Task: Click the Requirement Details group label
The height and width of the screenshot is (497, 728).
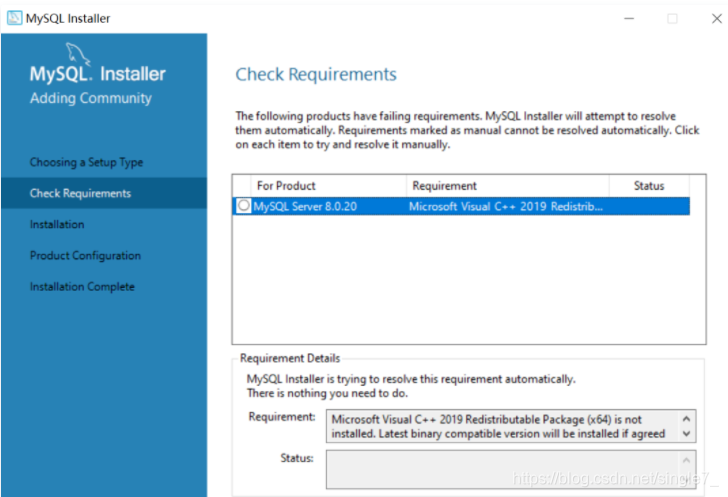Action: click(x=290, y=358)
